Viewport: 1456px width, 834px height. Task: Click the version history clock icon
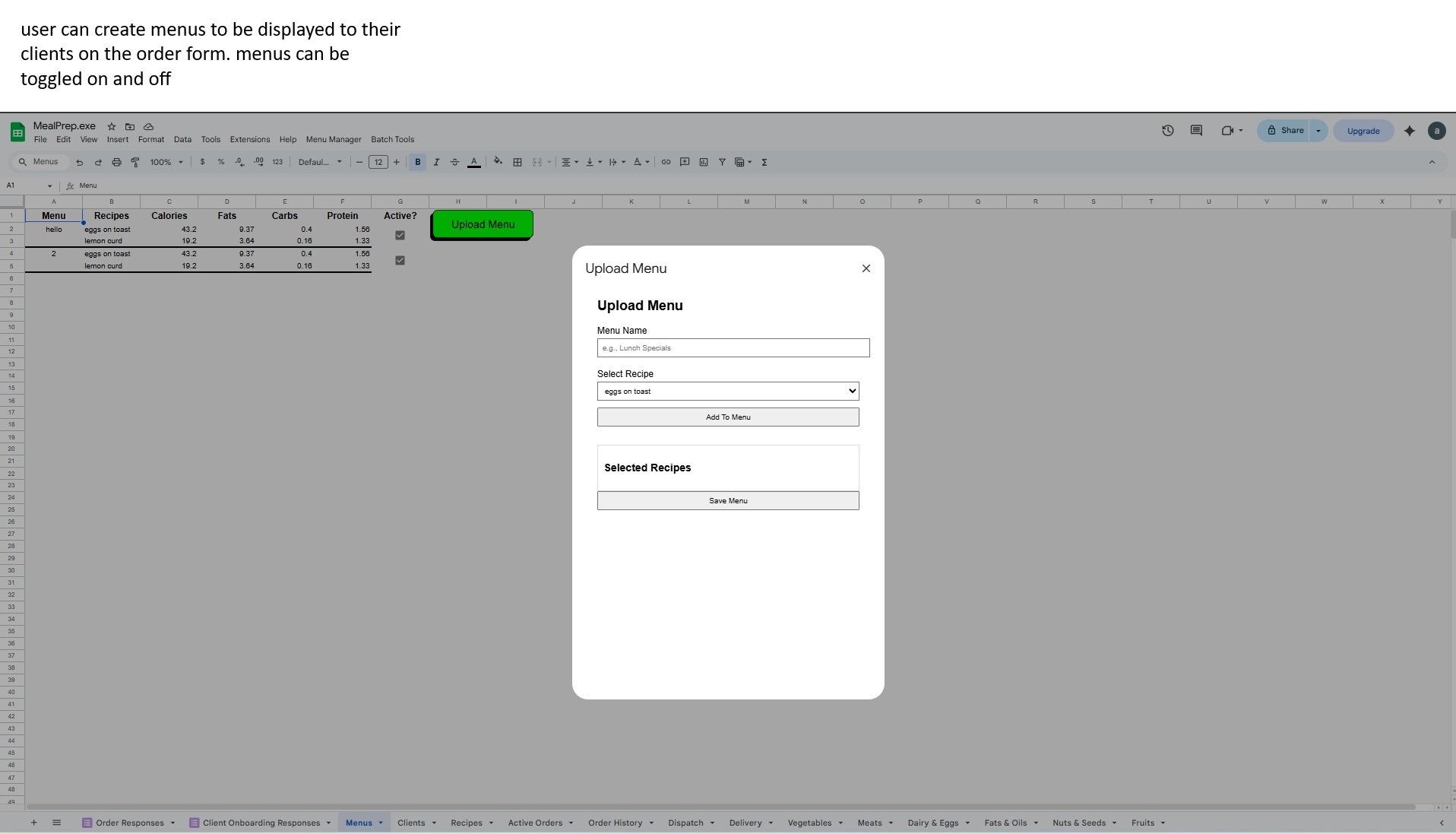(x=1167, y=131)
